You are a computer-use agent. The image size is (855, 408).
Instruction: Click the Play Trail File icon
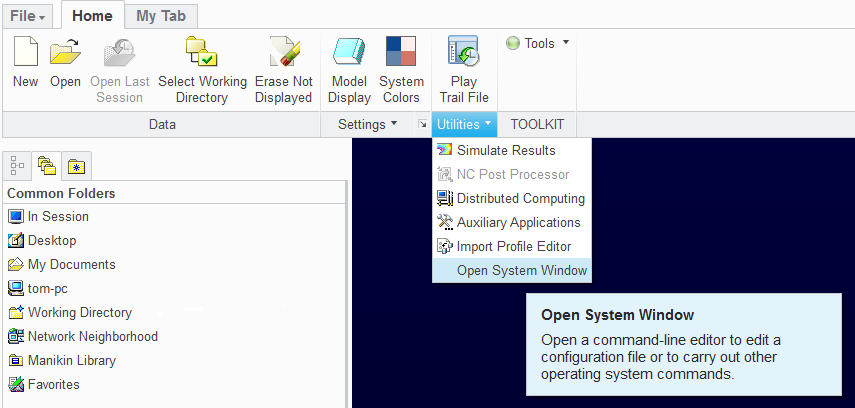coord(463,51)
